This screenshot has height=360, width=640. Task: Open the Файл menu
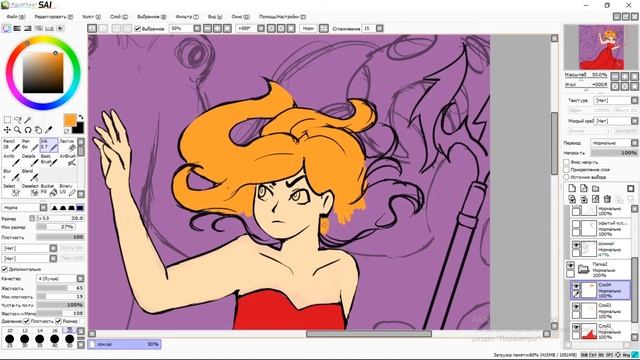16,17
